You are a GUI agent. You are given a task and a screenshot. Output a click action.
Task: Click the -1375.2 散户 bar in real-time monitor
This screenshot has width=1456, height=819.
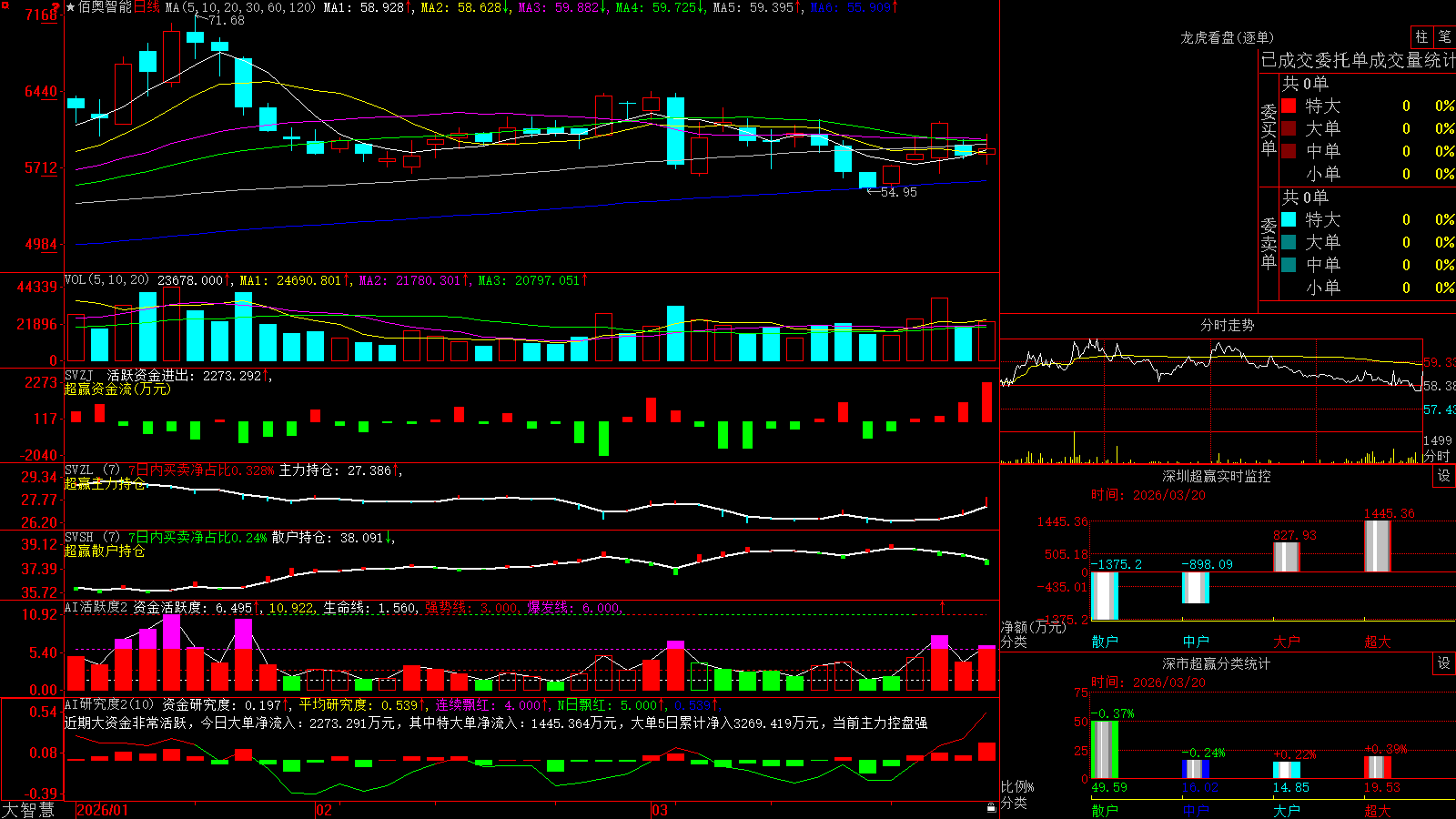click(x=1105, y=596)
